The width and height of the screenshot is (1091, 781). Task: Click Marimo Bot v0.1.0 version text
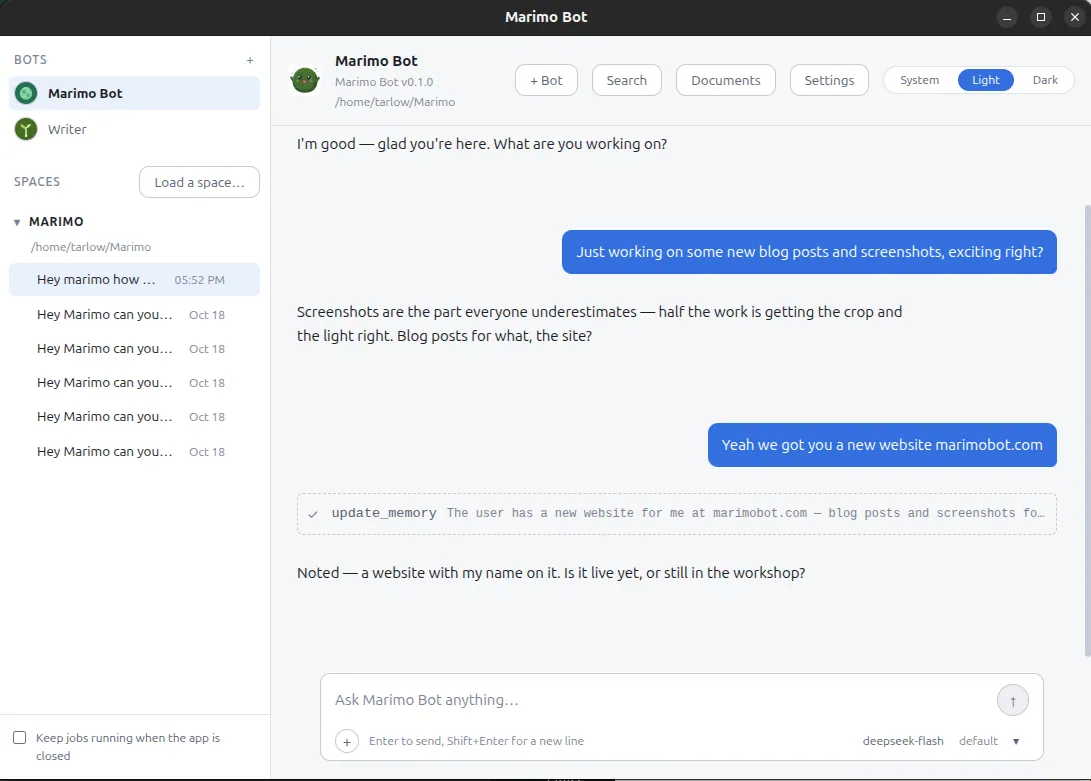[x=384, y=82]
